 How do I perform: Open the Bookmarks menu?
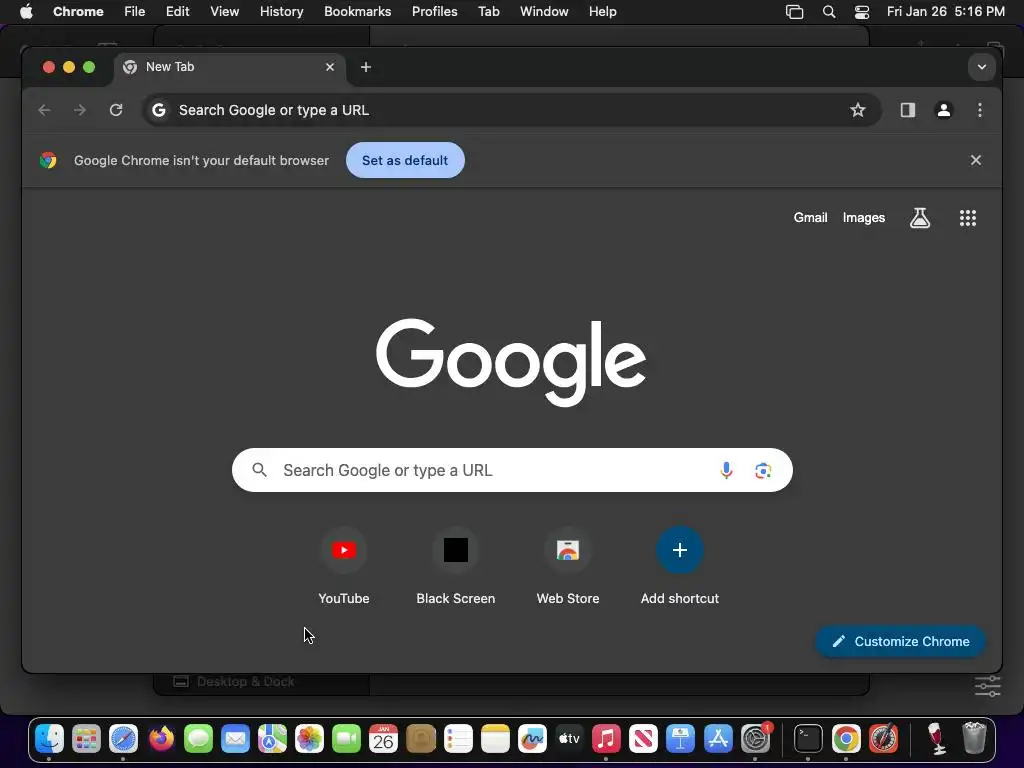pyautogui.click(x=357, y=11)
